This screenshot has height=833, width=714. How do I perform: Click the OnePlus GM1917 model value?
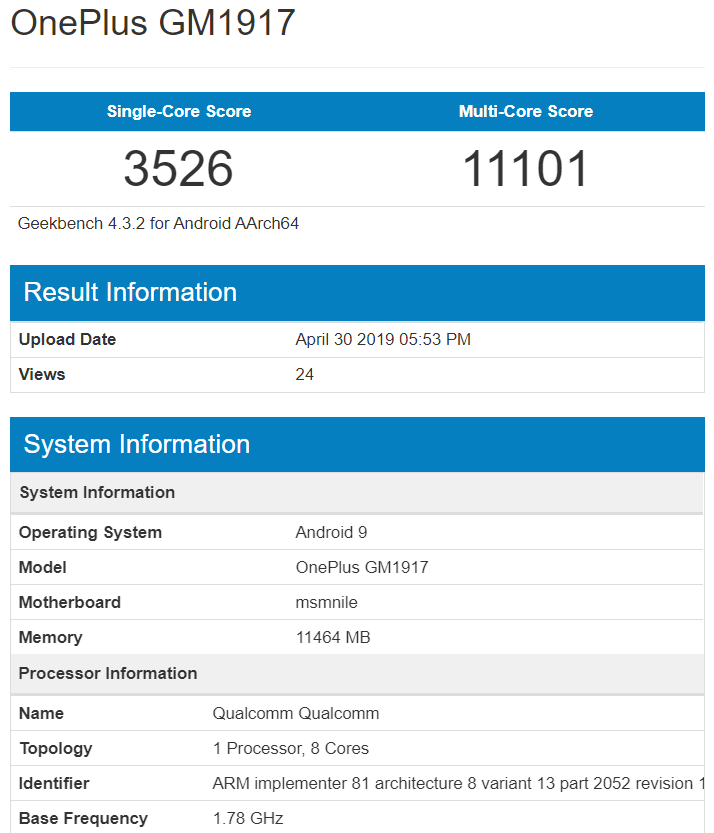pyautogui.click(x=362, y=567)
